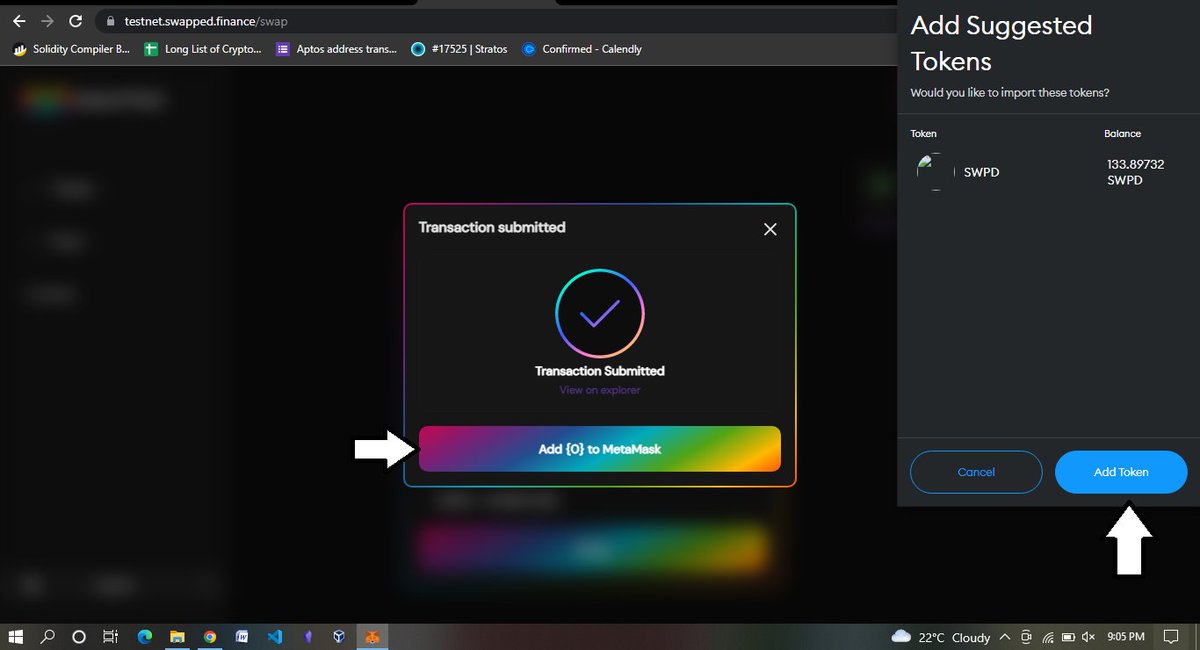Open Microsoft Word from the taskbar
Image resolution: width=1200 pixels, height=650 pixels.
click(x=241, y=636)
